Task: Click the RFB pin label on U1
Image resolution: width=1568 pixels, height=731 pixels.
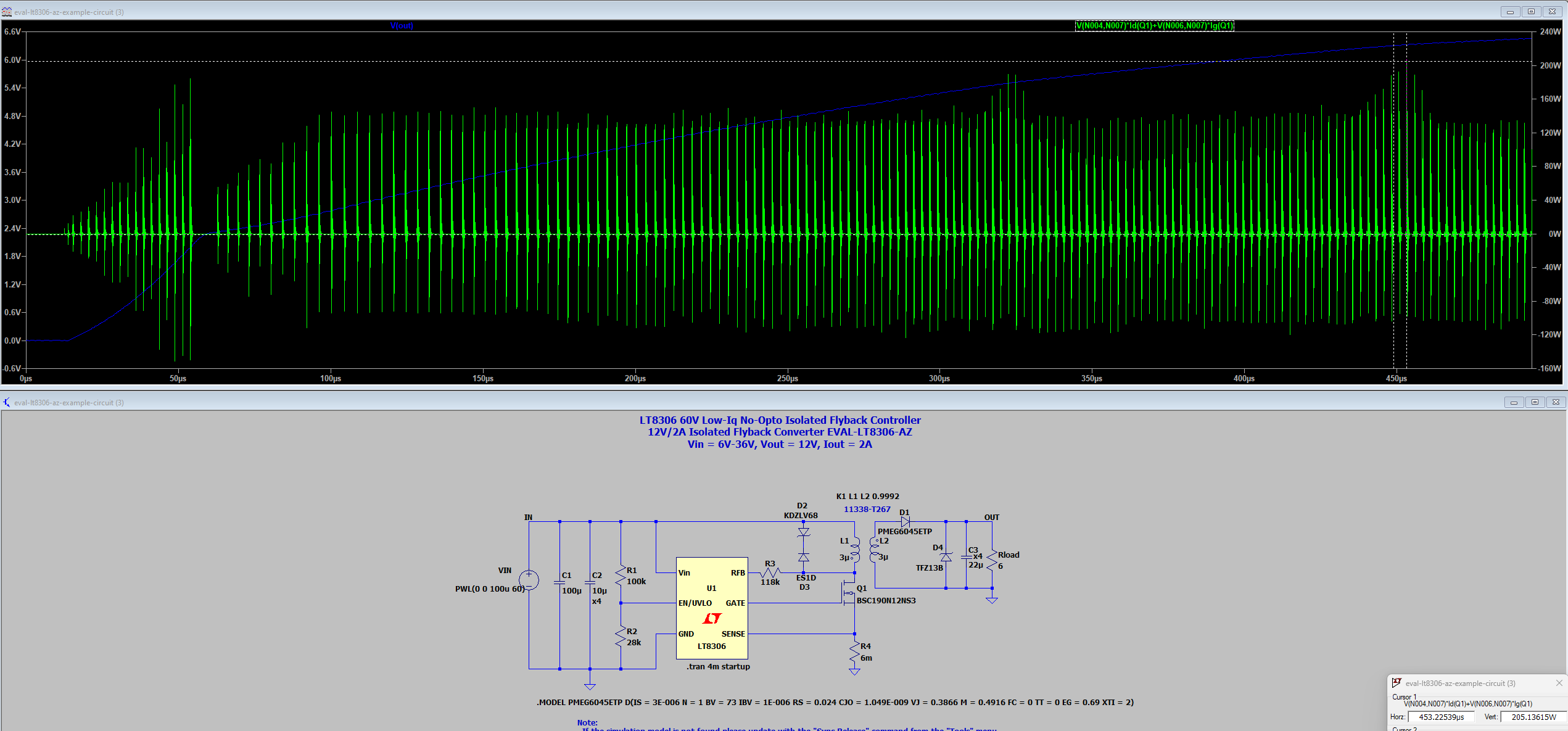Action: (738, 572)
